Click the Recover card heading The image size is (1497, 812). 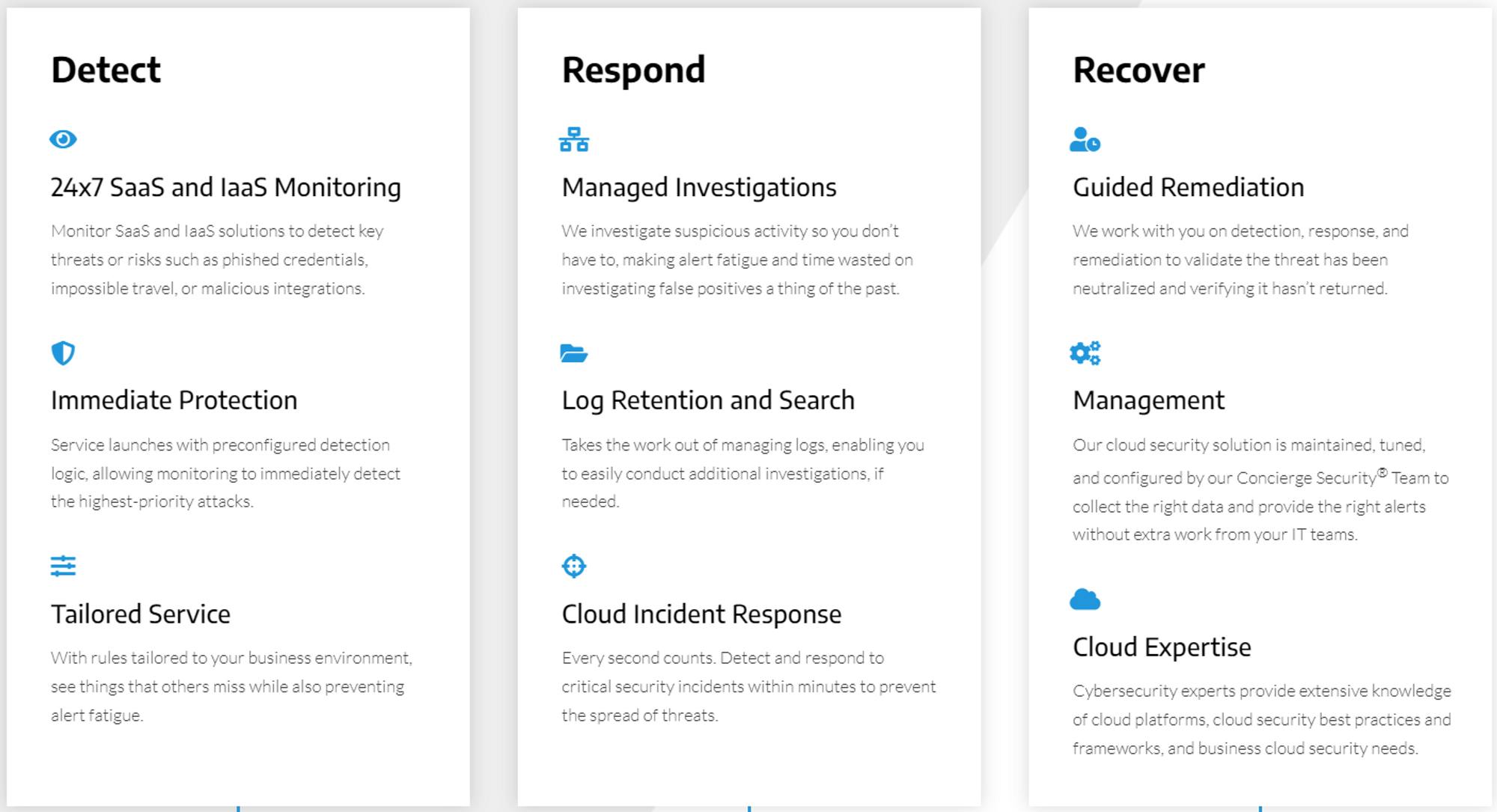click(1138, 70)
